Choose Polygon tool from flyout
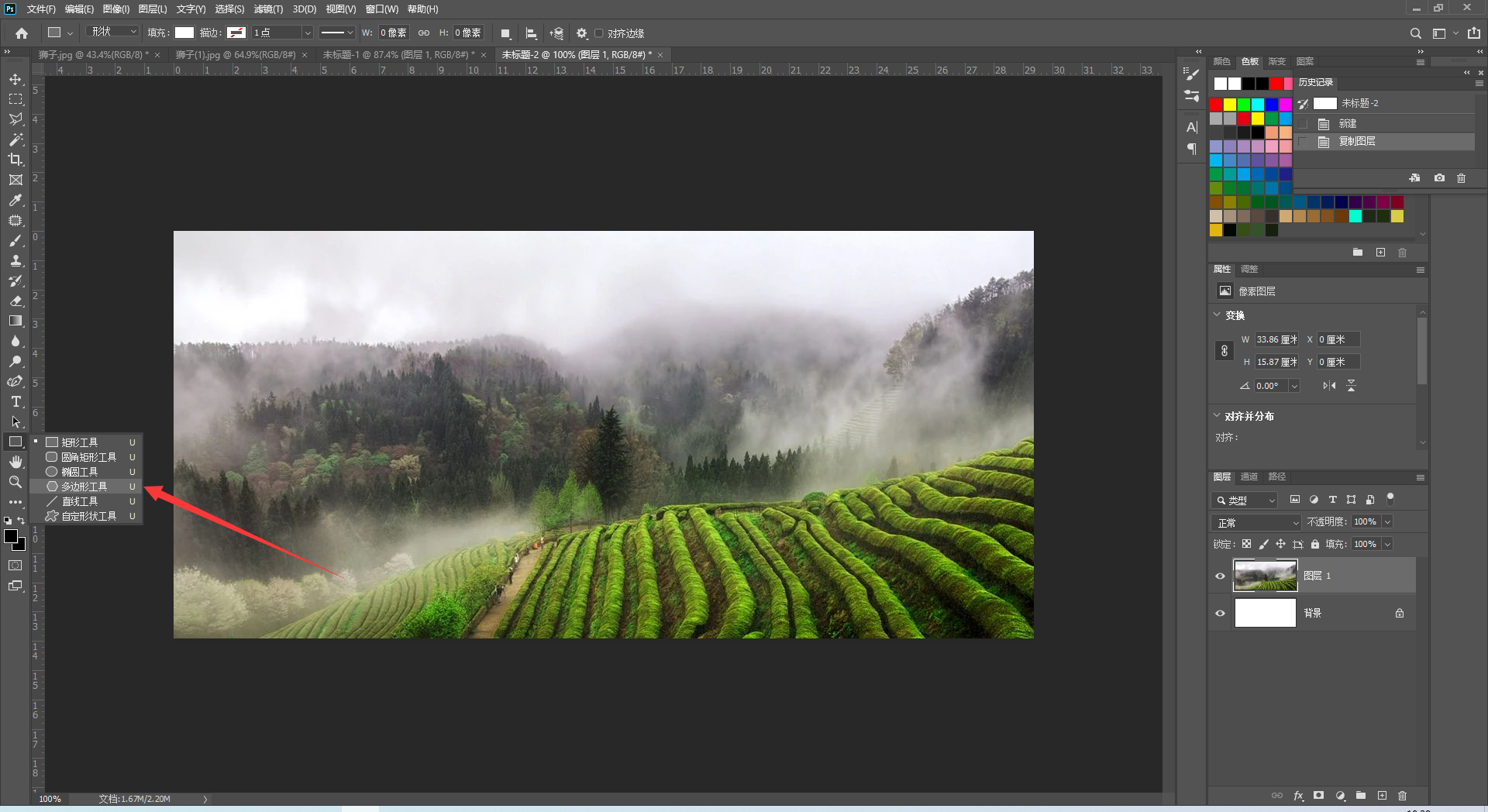This screenshot has width=1488, height=812. click(x=86, y=487)
